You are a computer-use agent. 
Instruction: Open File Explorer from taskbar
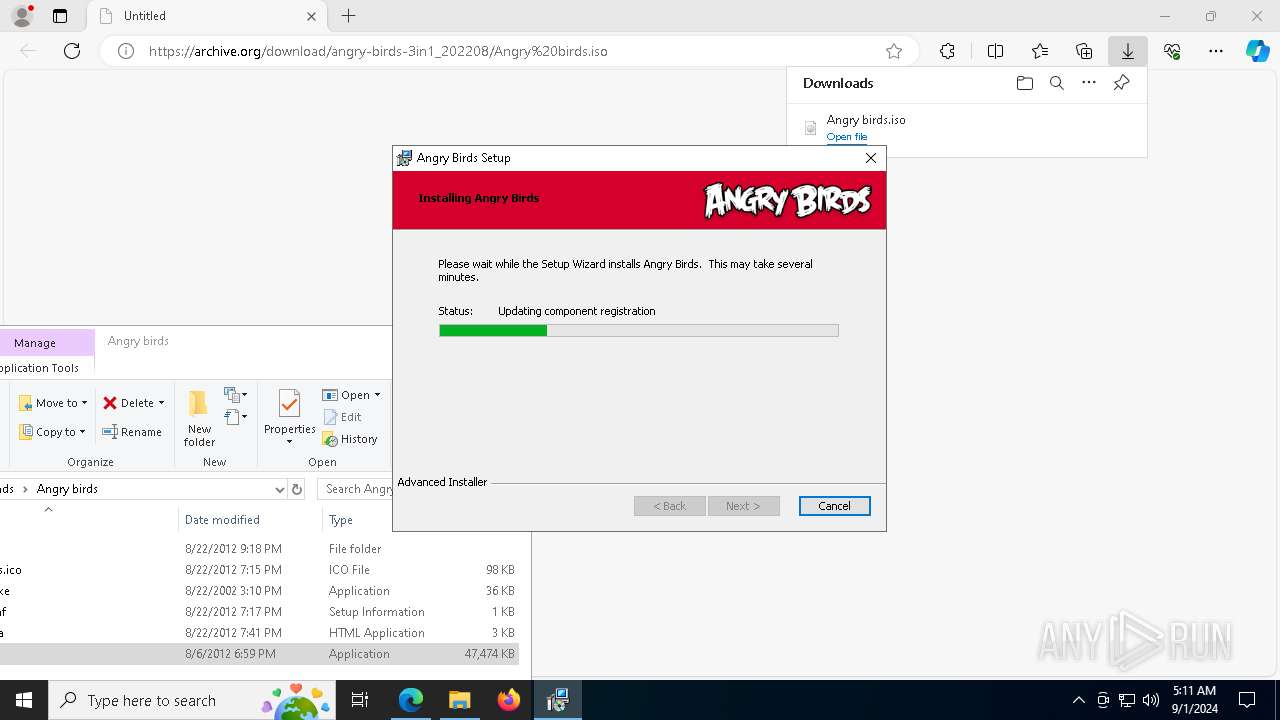coord(459,700)
